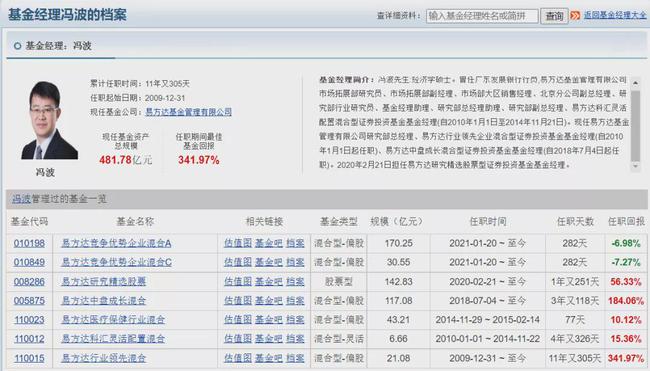Open 档案 for fund 008286
The height and width of the screenshot is (371, 650).
[295, 282]
